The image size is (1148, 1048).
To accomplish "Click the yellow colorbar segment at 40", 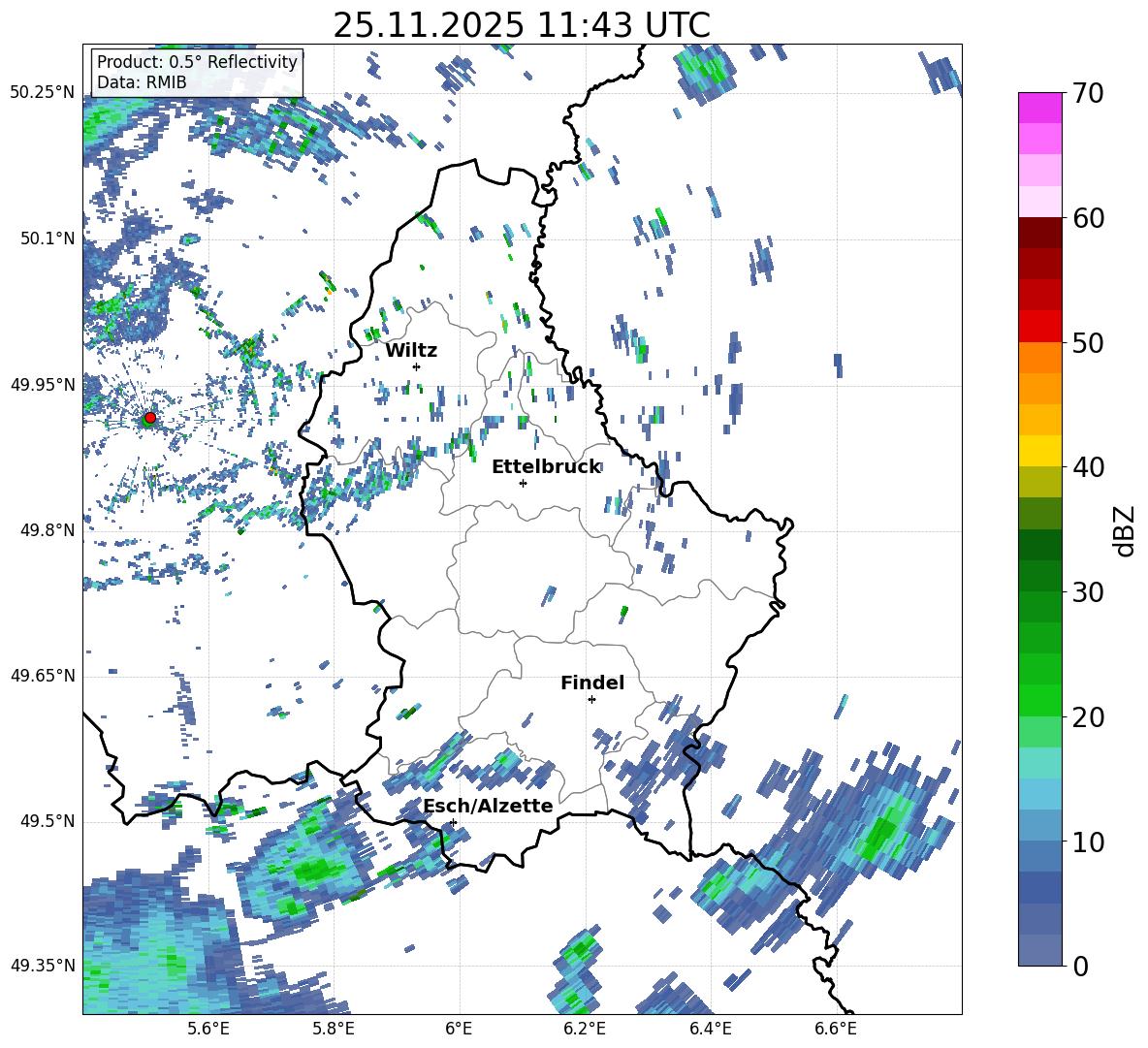I will click(x=1039, y=451).
